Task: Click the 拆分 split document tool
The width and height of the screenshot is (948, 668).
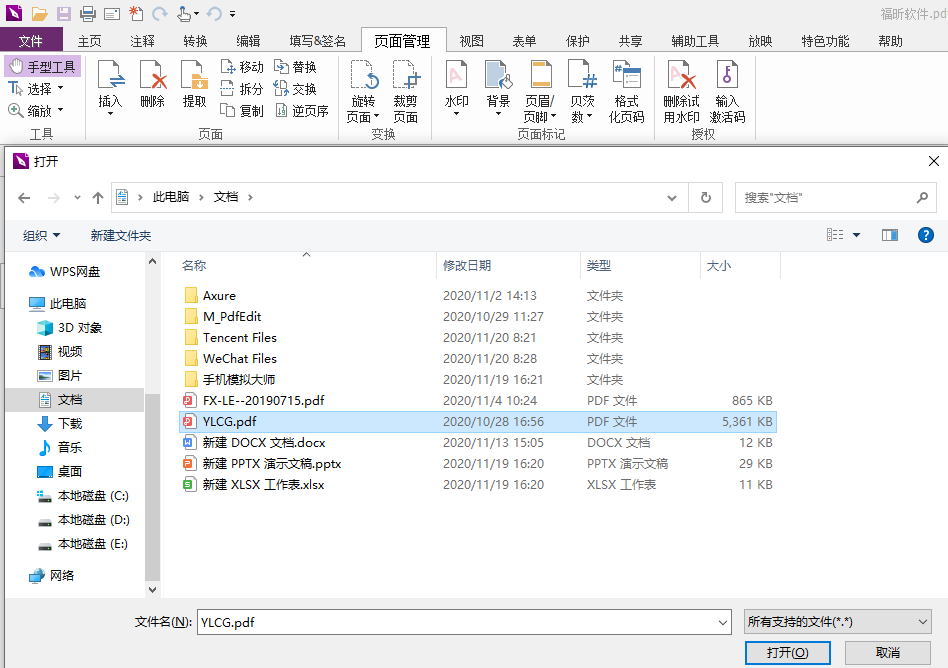Action: pos(242,89)
